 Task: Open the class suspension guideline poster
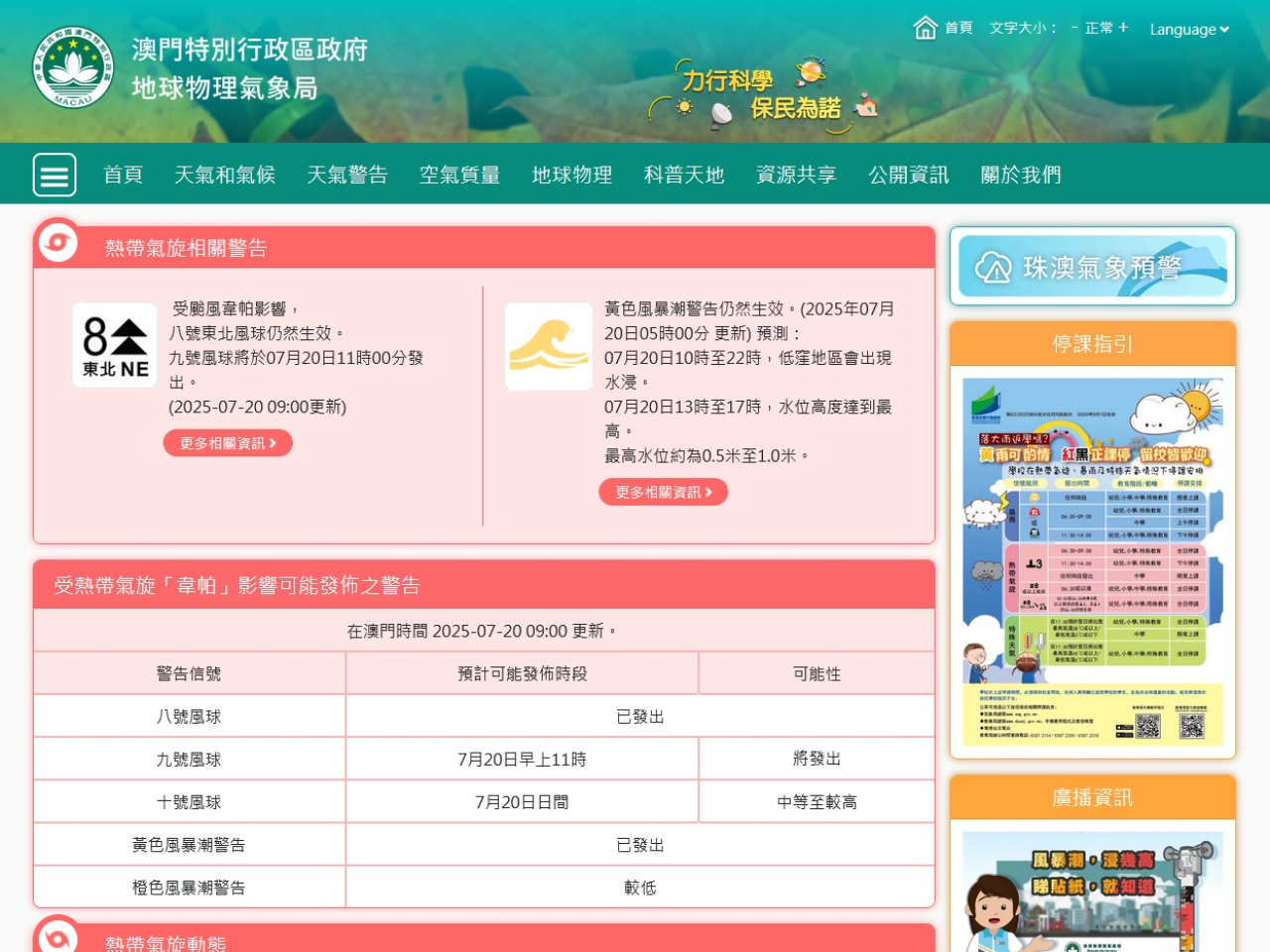(x=1092, y=561)
